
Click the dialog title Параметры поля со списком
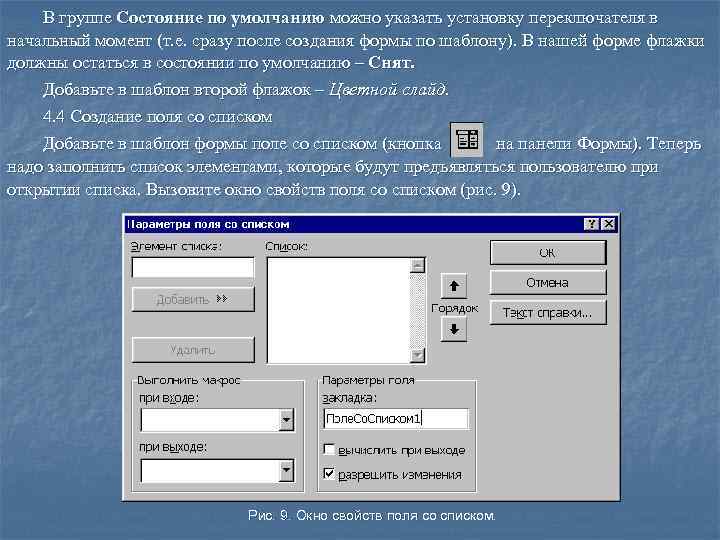pos(208,225)
